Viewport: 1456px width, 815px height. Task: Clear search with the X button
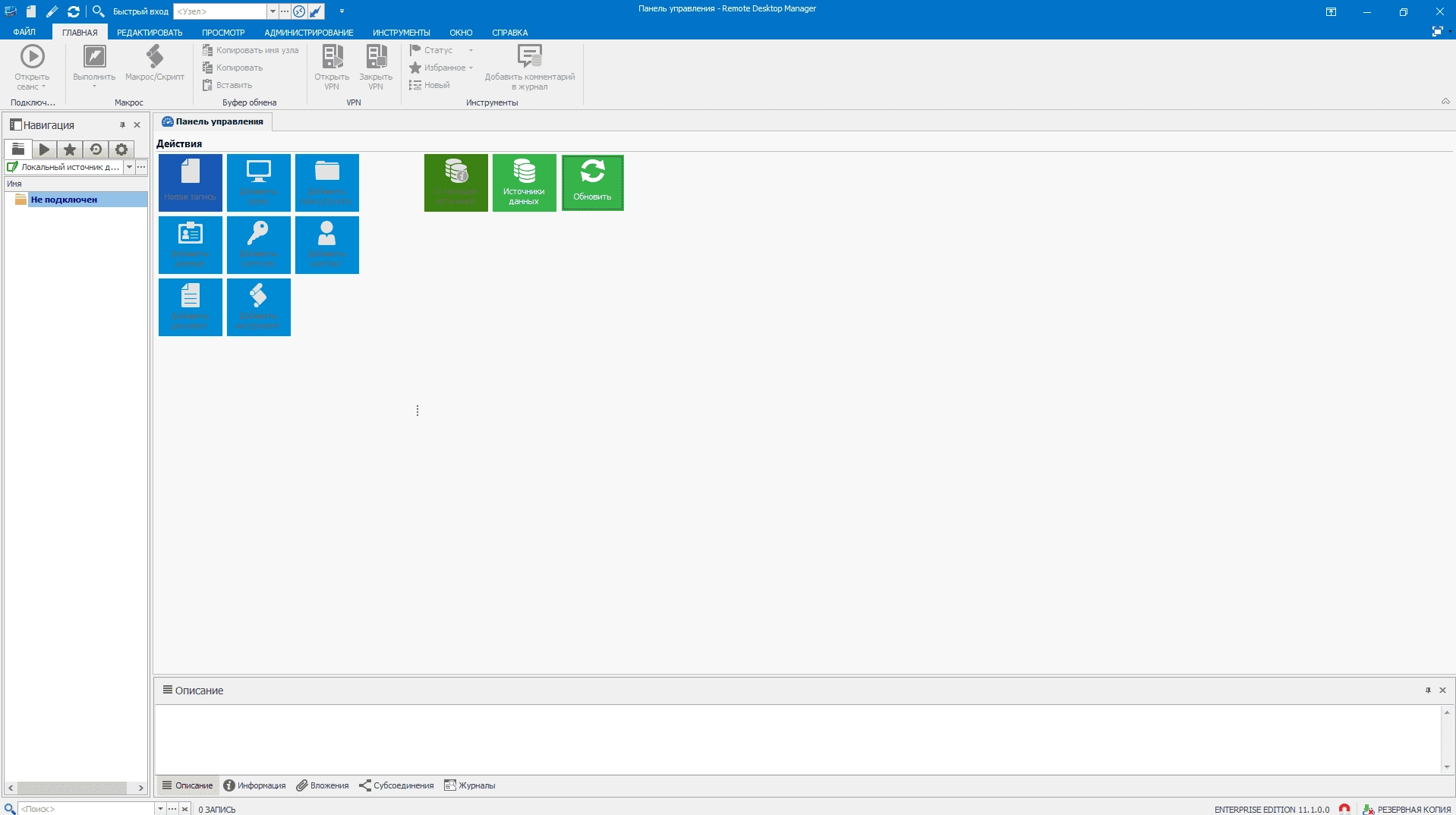pos(184,809)
